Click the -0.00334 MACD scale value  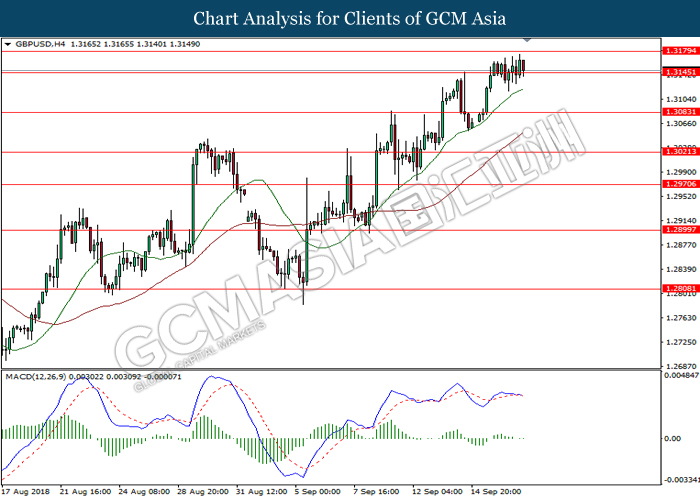pos(681,480)
